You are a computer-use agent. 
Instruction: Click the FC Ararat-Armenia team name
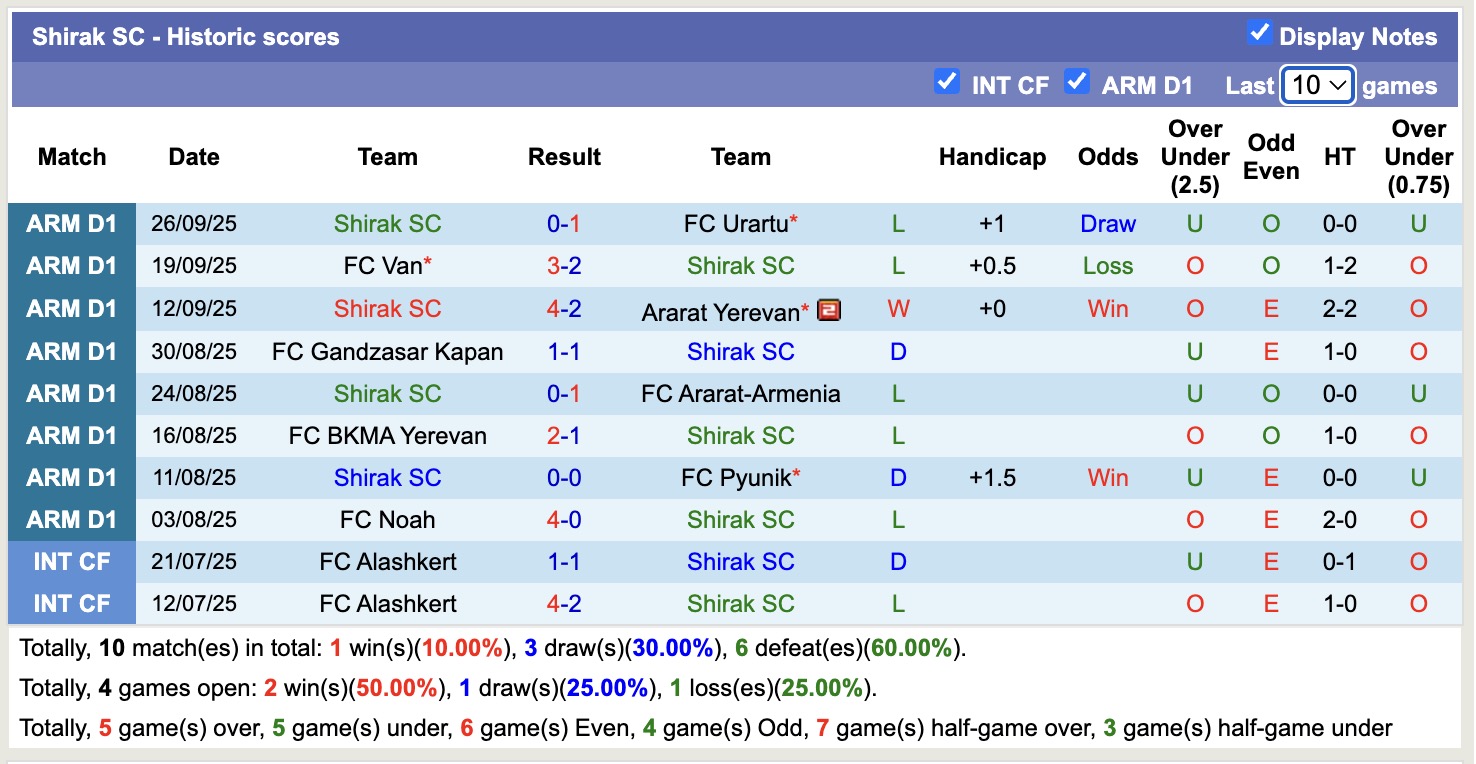[x=741, y=393]
